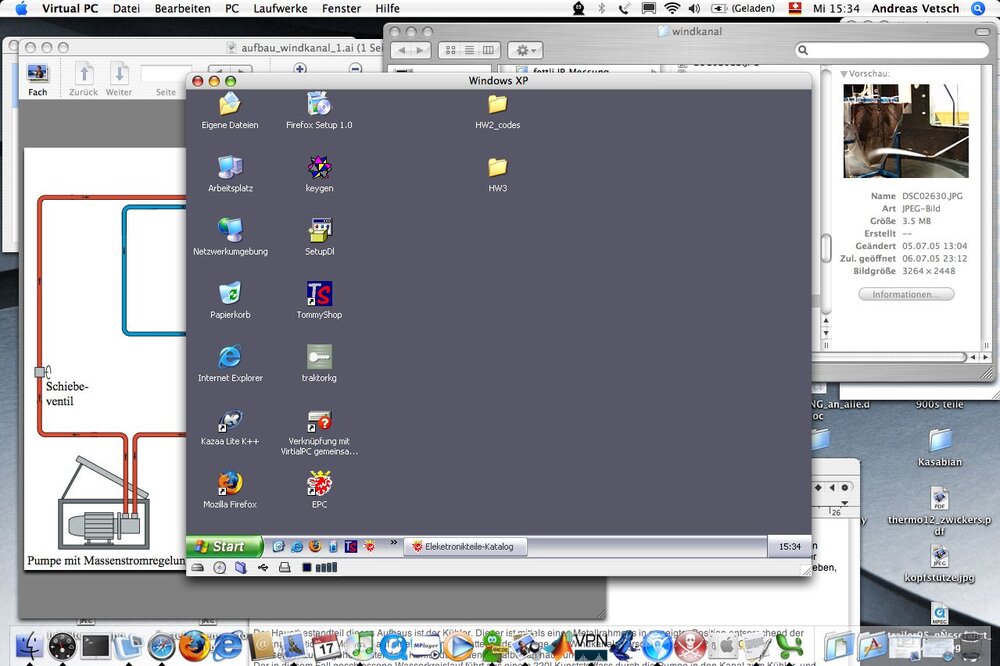Open TommyShop desktop shortcut

[319, 299]
